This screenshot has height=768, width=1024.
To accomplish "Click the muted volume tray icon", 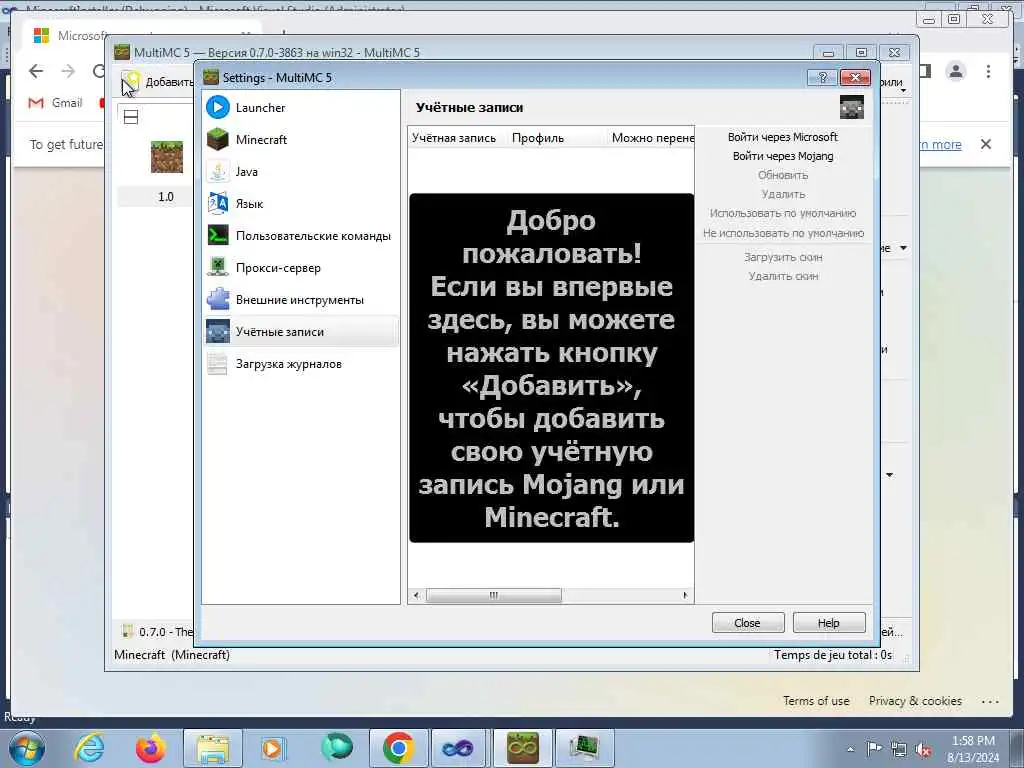I will [923, 750].
